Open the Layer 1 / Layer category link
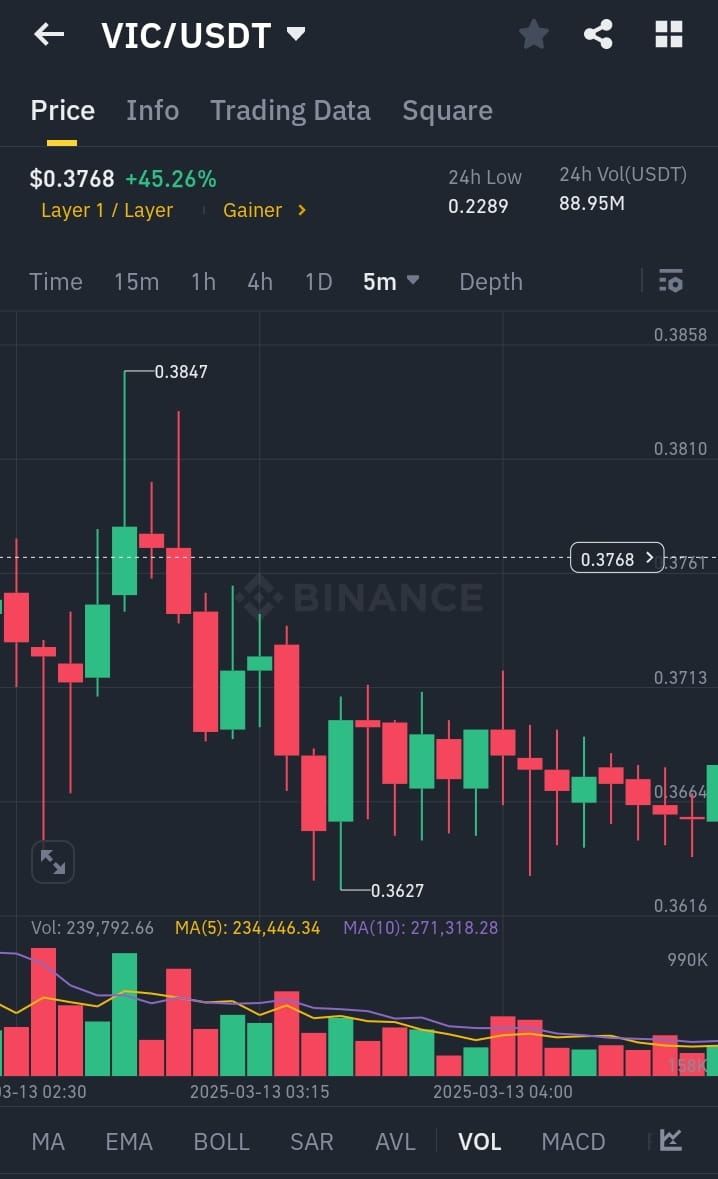Image resolution: width=718 pixels, height=1179 pixels. coord(107,211)
